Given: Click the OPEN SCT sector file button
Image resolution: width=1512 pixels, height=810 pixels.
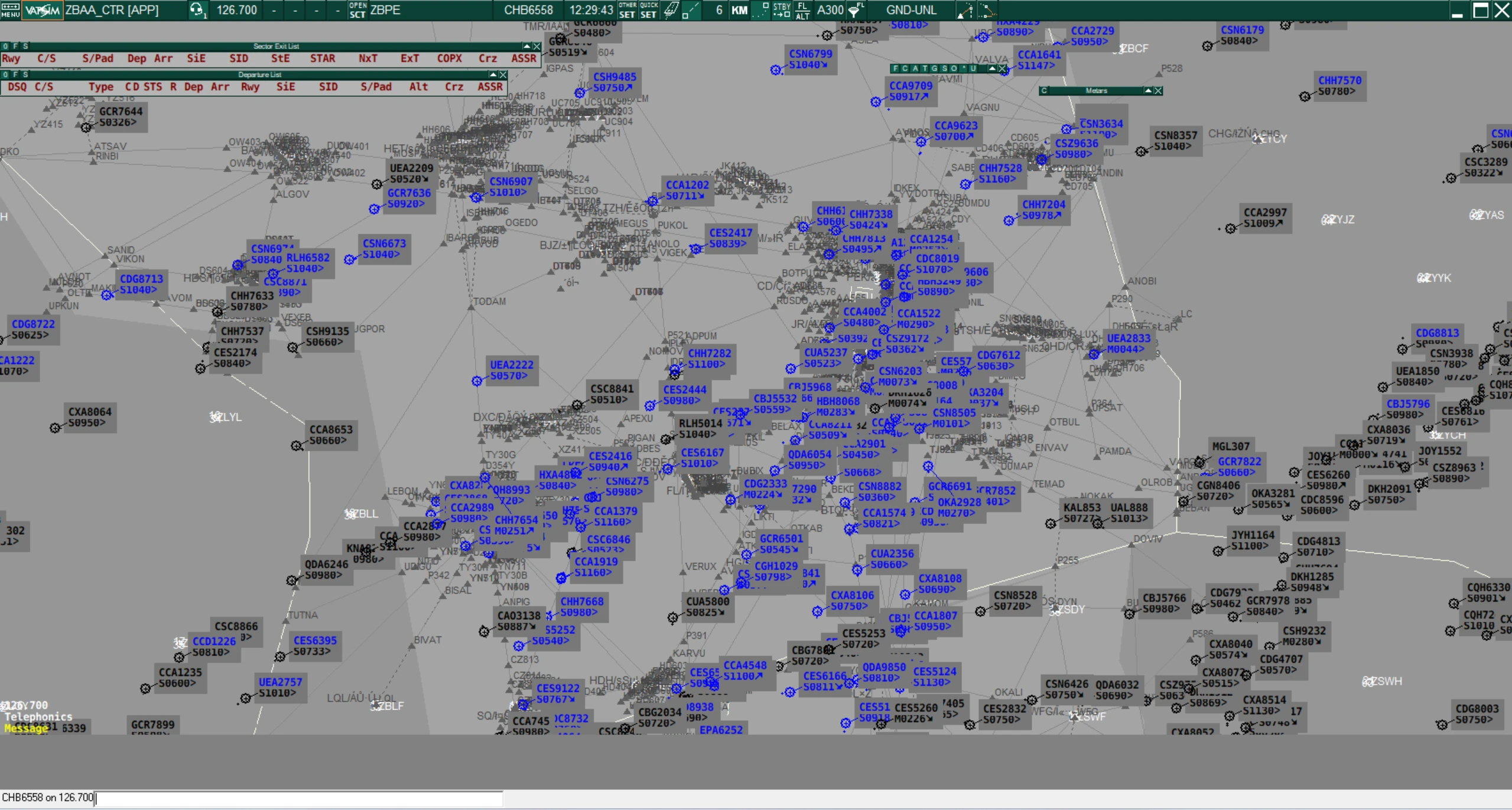Looking at the screenshot, I should [357, 10].
